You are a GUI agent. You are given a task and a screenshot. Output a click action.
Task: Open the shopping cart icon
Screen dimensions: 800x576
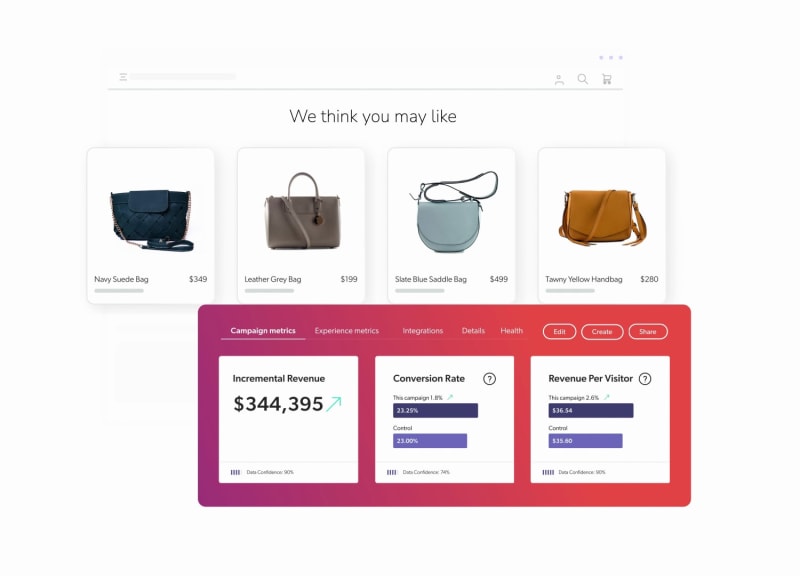tap(606, 79)
